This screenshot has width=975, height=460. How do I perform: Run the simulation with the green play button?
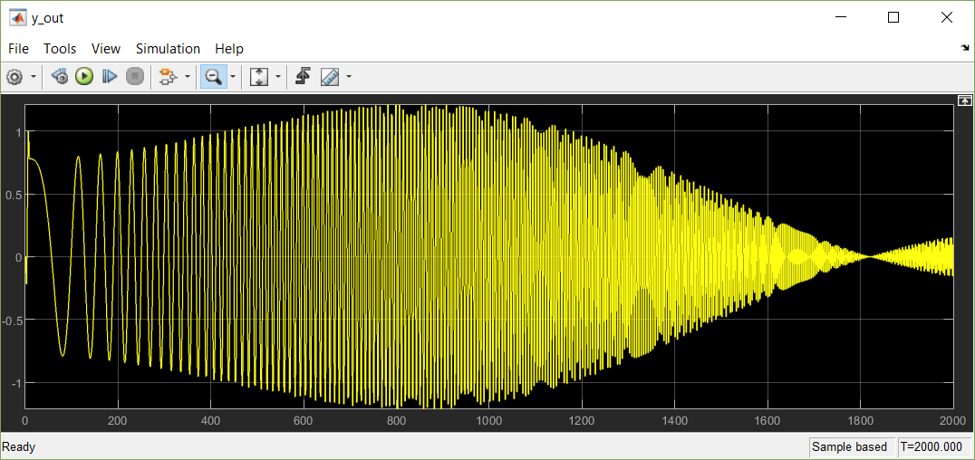coord(84,77)
